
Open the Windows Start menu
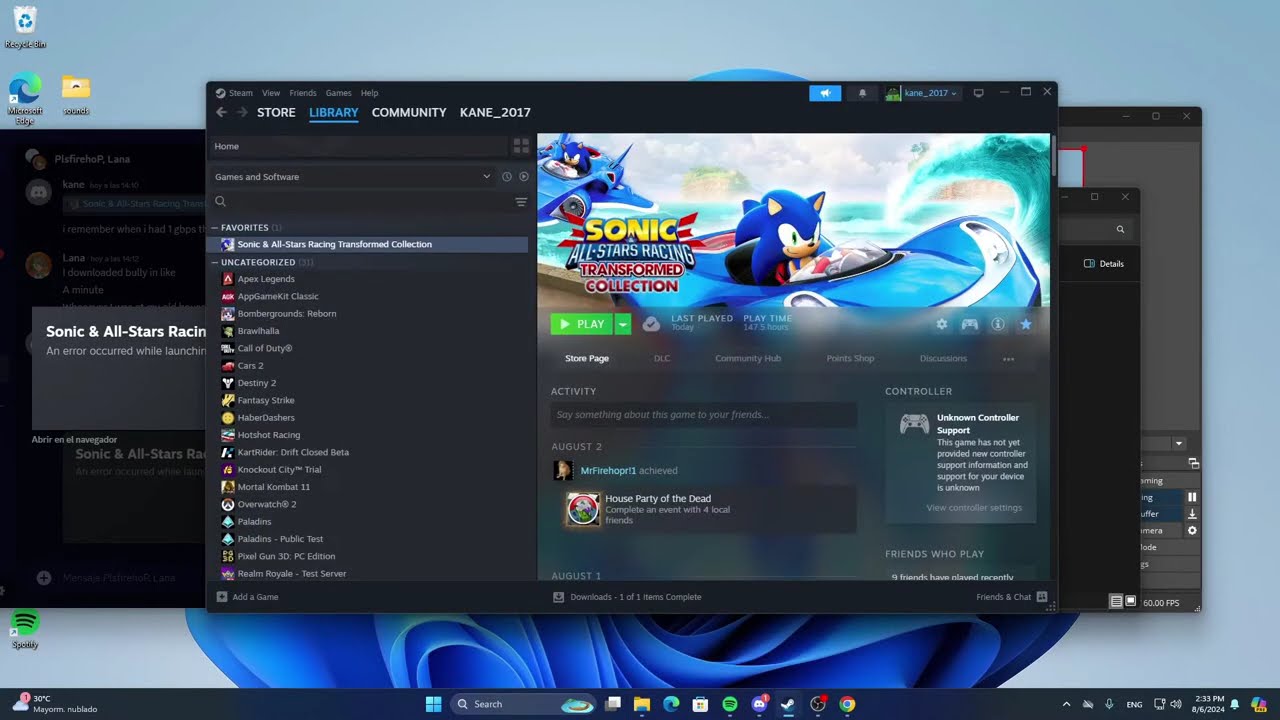[x=433, y=704]
